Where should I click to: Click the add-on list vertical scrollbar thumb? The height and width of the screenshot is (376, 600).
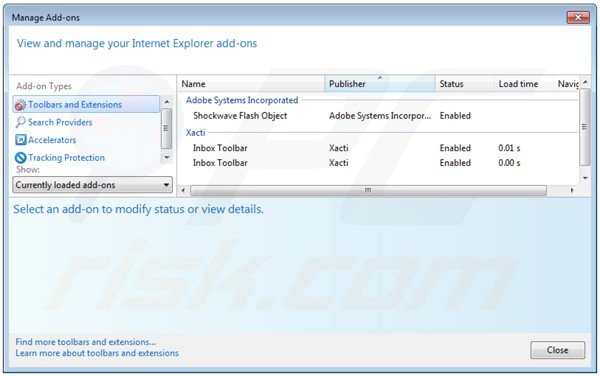585,127
